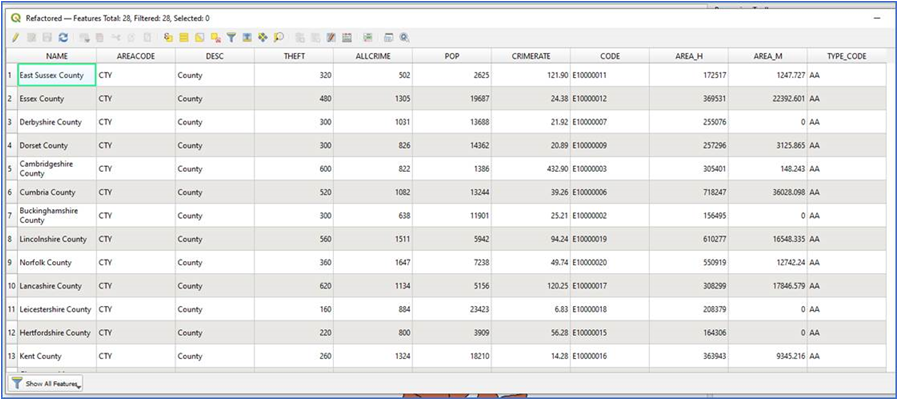898x399 pixels.
Task: Click the Cumbria County cell
Action: (x=57, y=192)
